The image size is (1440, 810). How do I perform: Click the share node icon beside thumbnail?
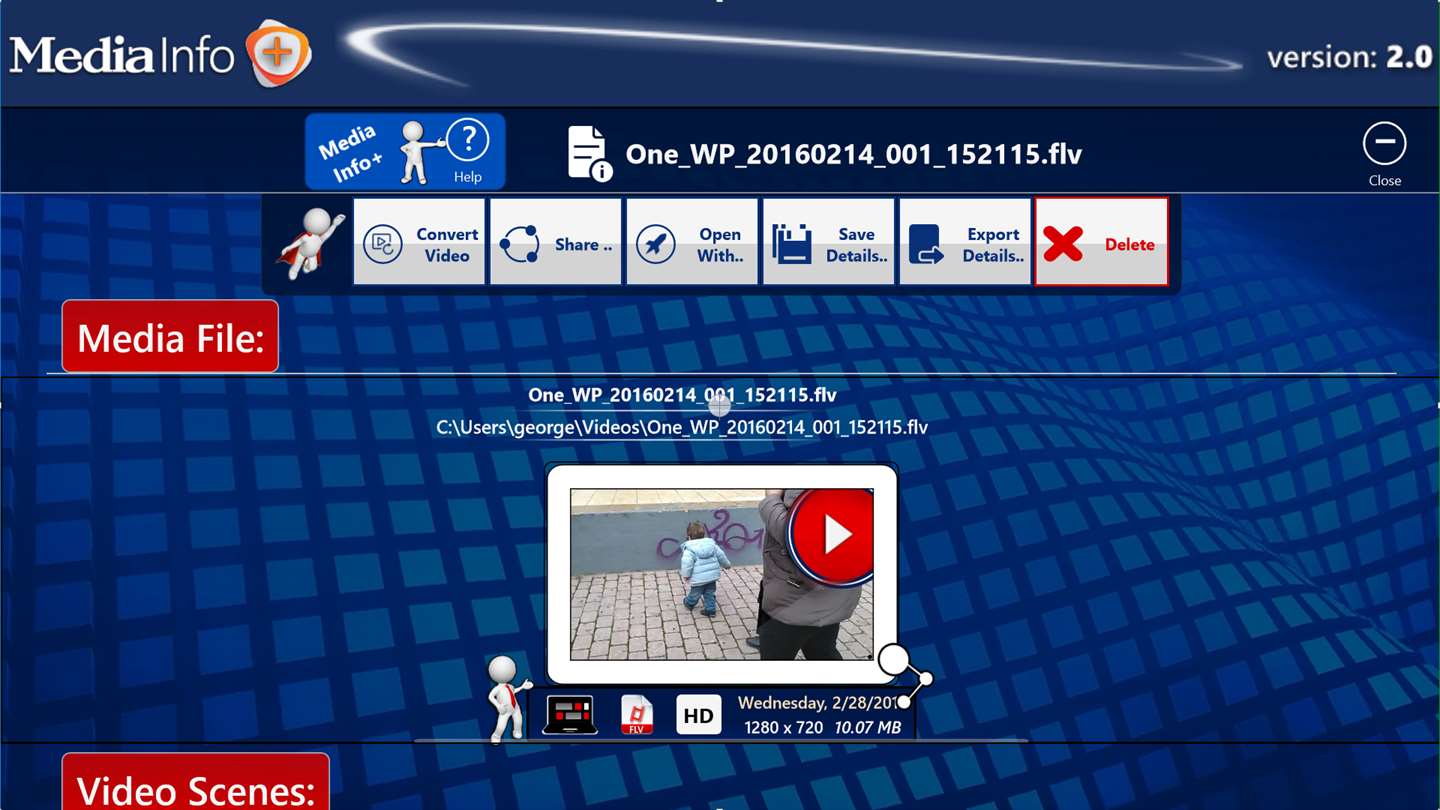pos(905,675)
